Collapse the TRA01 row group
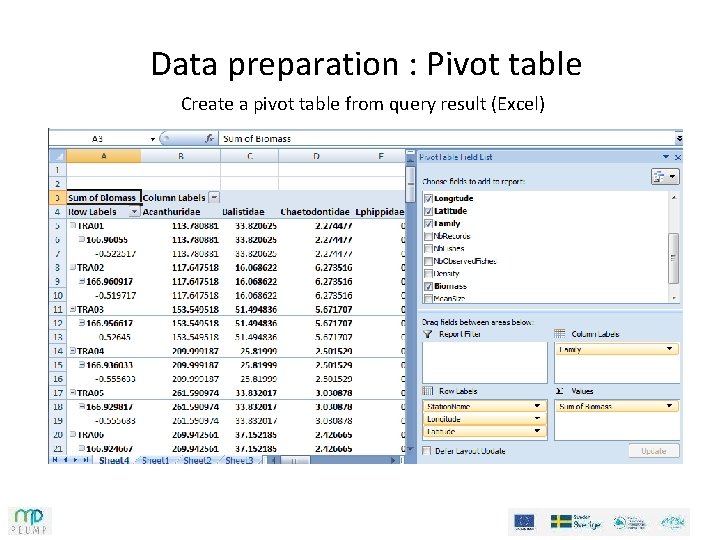This screenshot has width=720, height=540. [73, 225]
